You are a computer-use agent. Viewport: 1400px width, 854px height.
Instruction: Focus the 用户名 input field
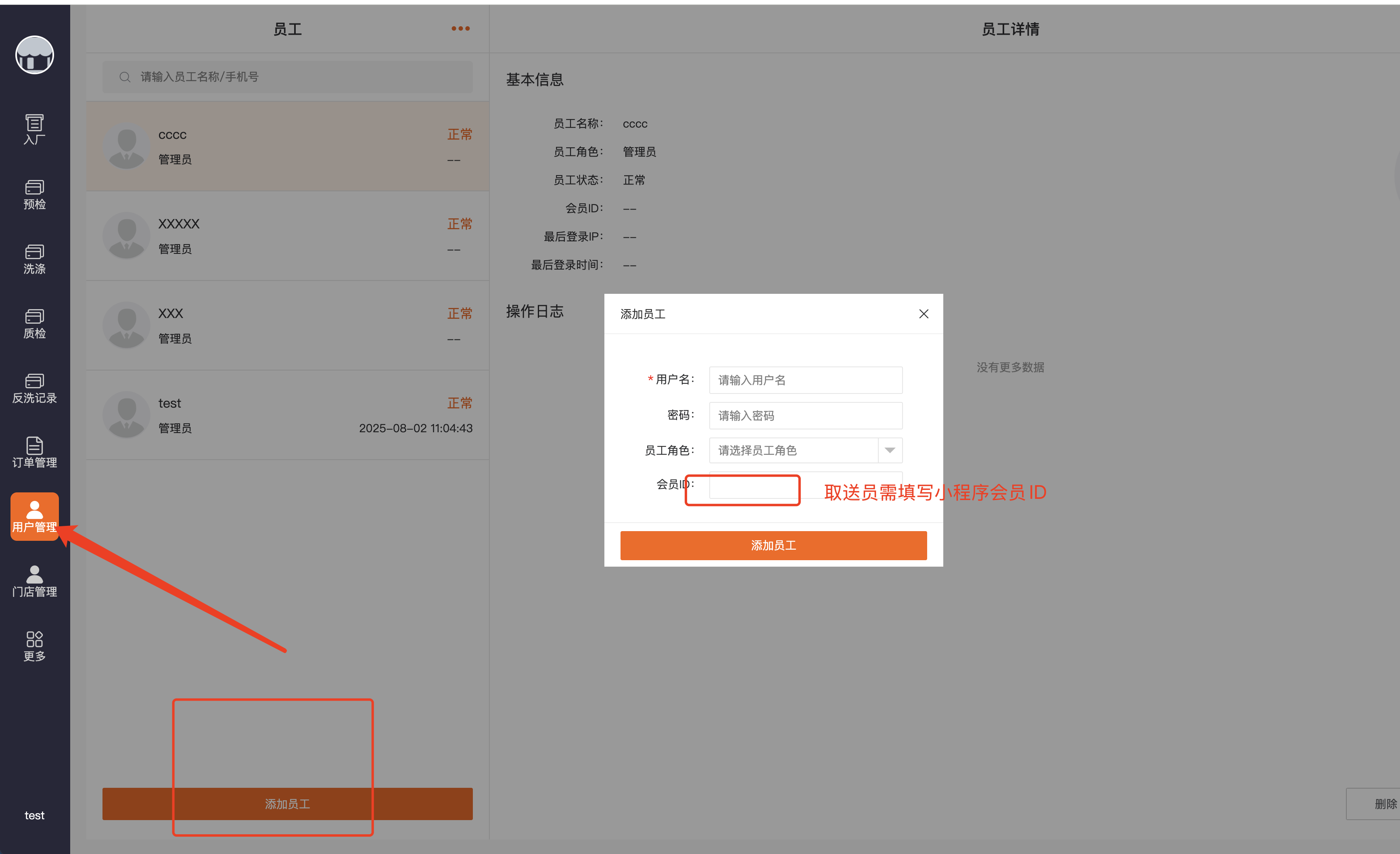(805, 380)
